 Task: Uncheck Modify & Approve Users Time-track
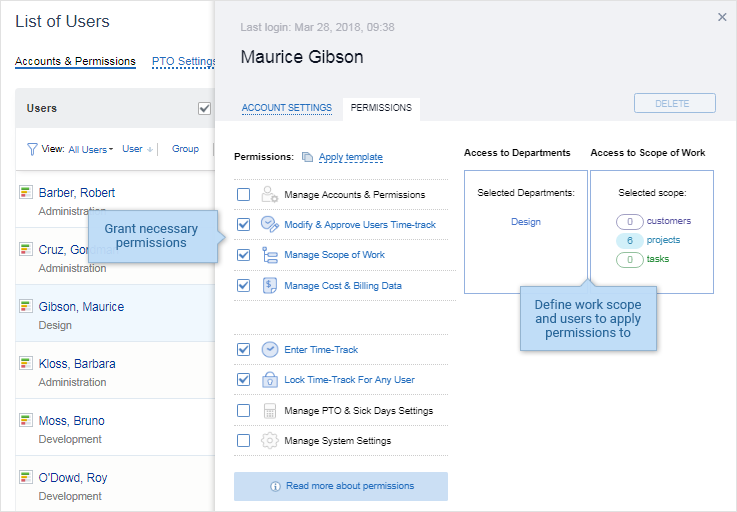(x=243, y=224)
